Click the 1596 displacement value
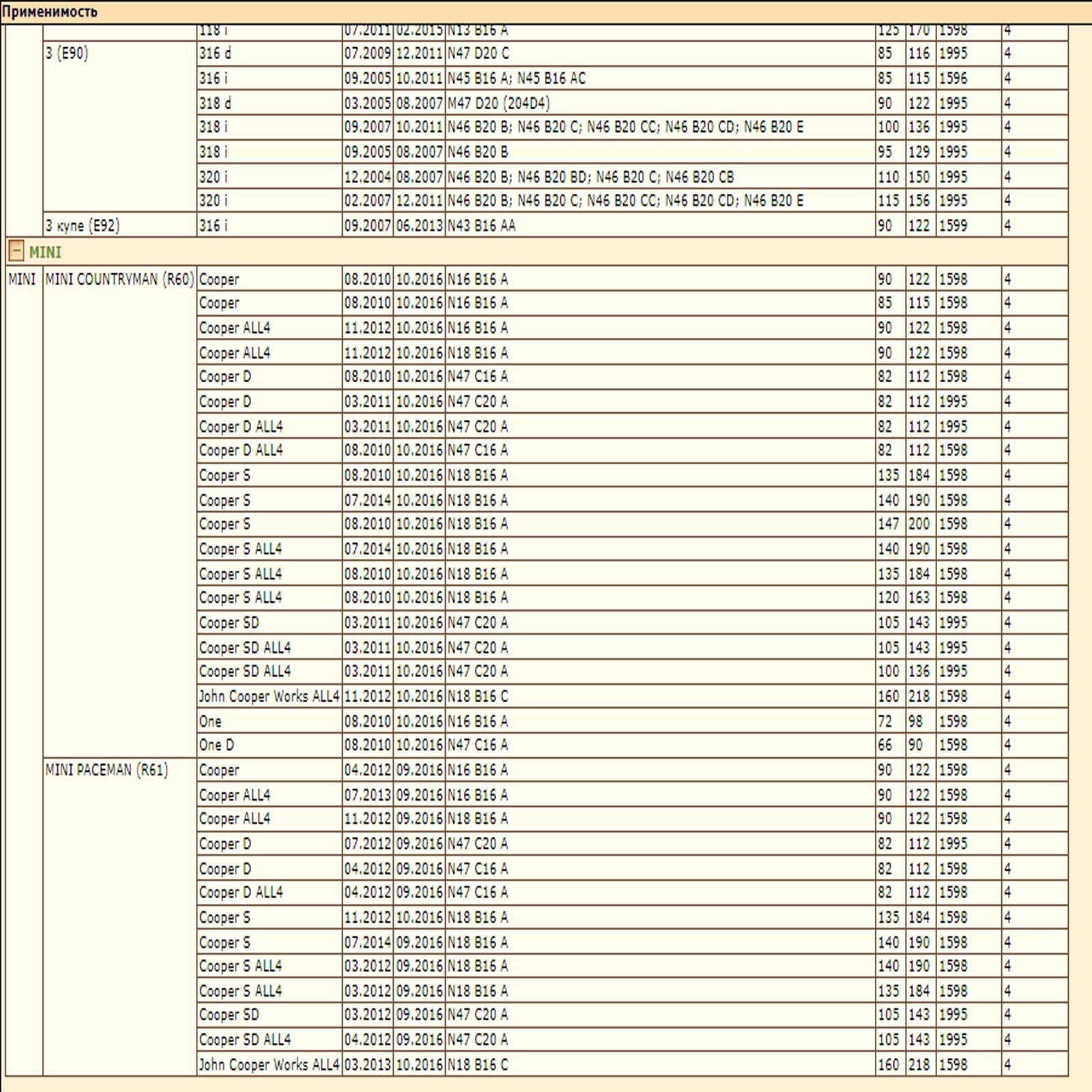Image resolution: width=1092 pixels, height=1092 pixels. coord(953,78)
